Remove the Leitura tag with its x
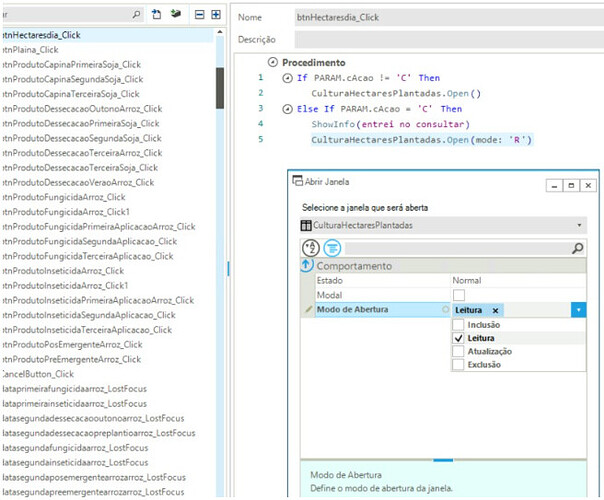 tap(495, 311)
